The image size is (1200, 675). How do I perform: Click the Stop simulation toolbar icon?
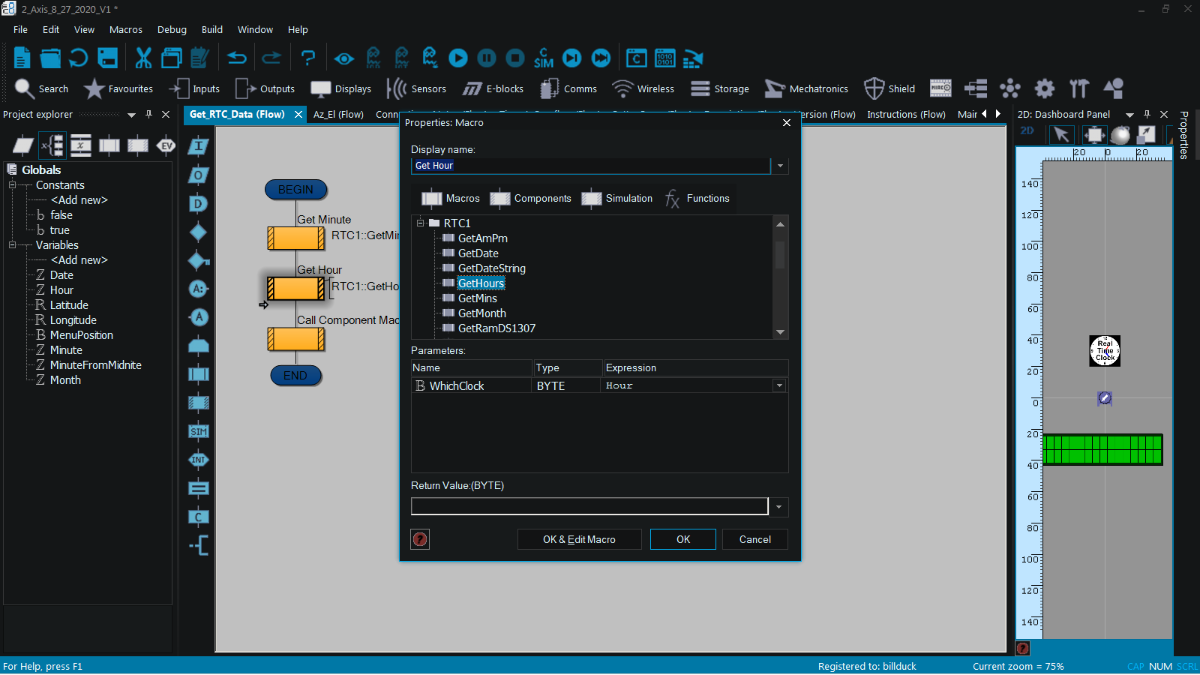[x=515, y=58]
